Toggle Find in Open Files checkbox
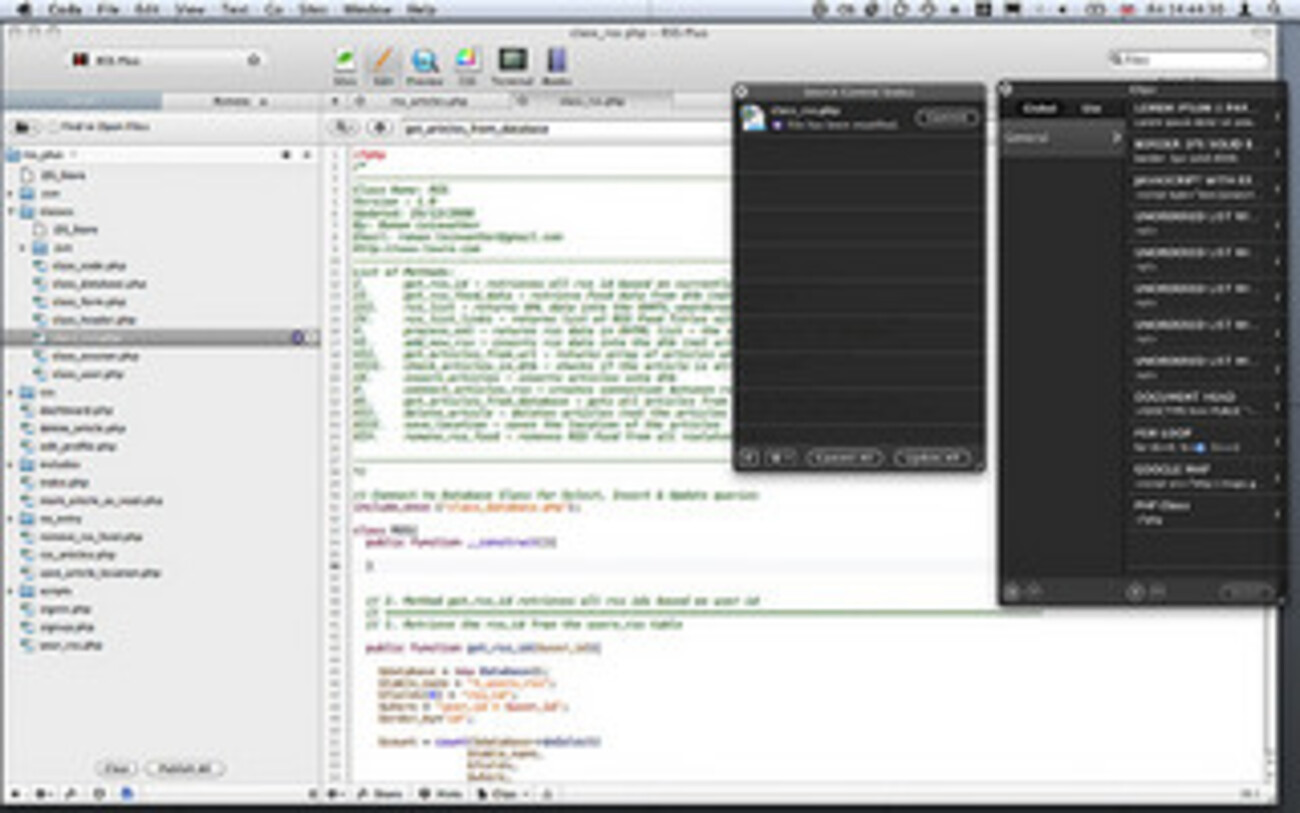1300x813 pixels. (x=53, y=128)
